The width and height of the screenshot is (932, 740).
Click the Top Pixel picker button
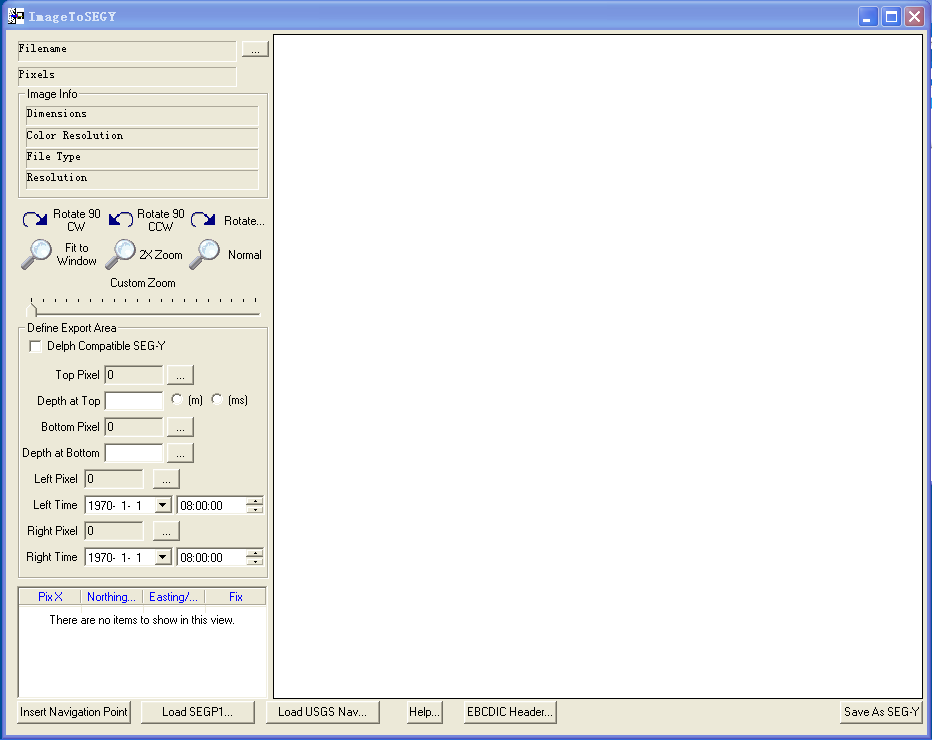180,375
